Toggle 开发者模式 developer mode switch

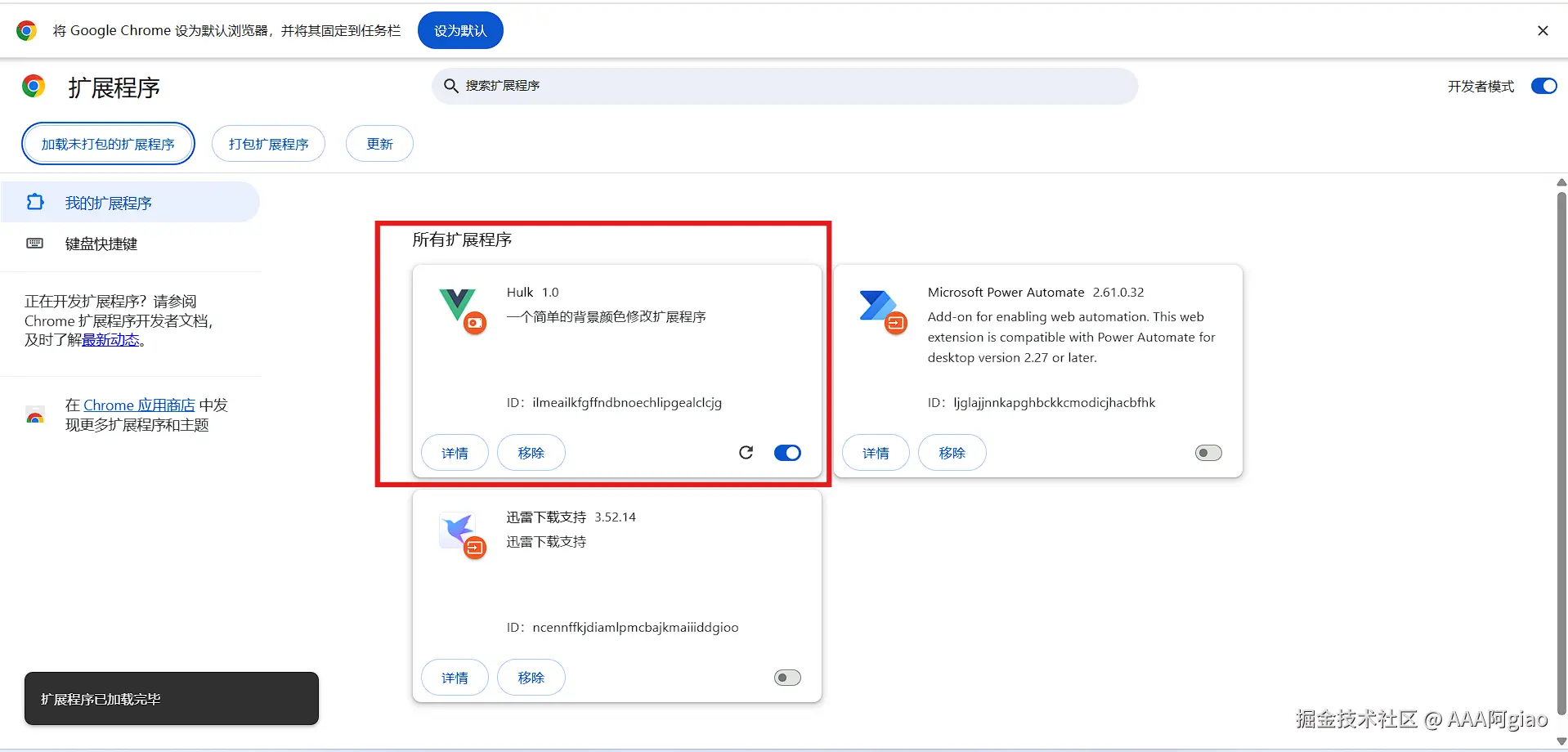click(x=1544, y=86)
